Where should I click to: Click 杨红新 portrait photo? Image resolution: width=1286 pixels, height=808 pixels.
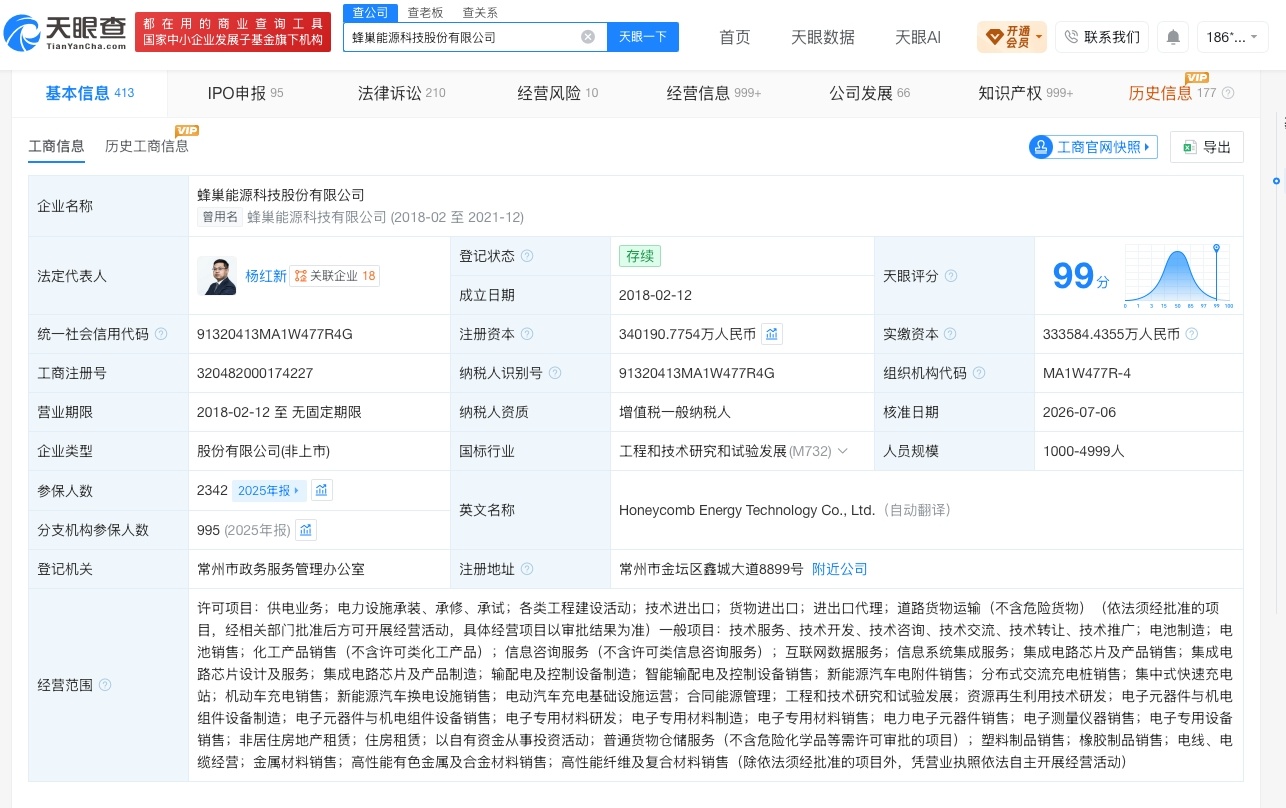tap(217, 276)
